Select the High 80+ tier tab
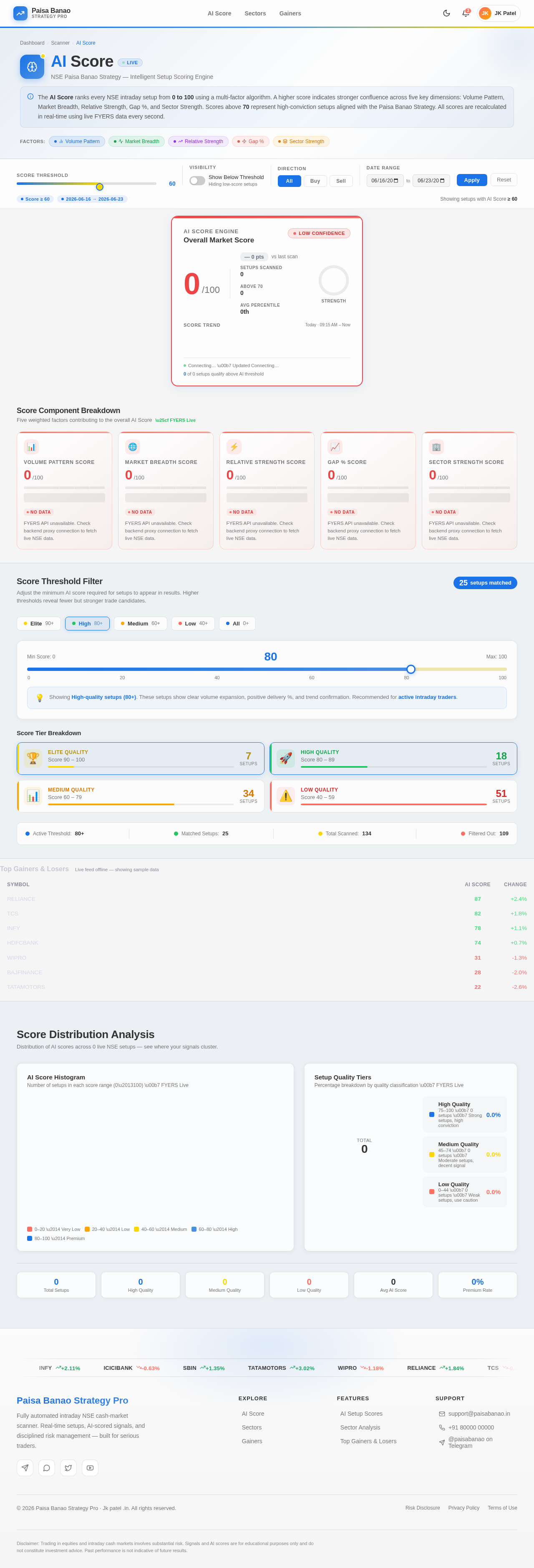 [87, 623]
